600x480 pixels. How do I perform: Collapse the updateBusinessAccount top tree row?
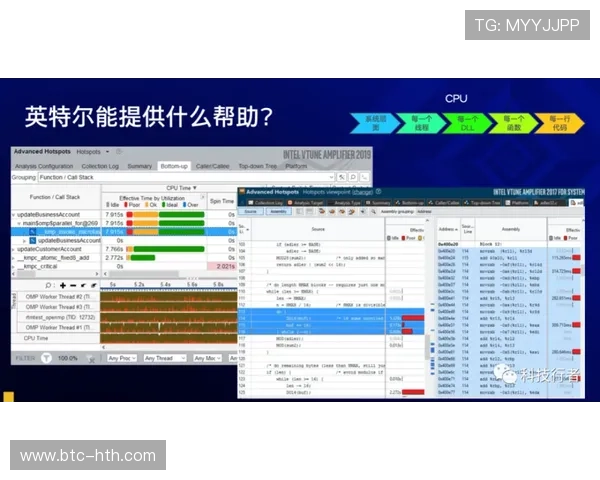[x=14, y=215]
